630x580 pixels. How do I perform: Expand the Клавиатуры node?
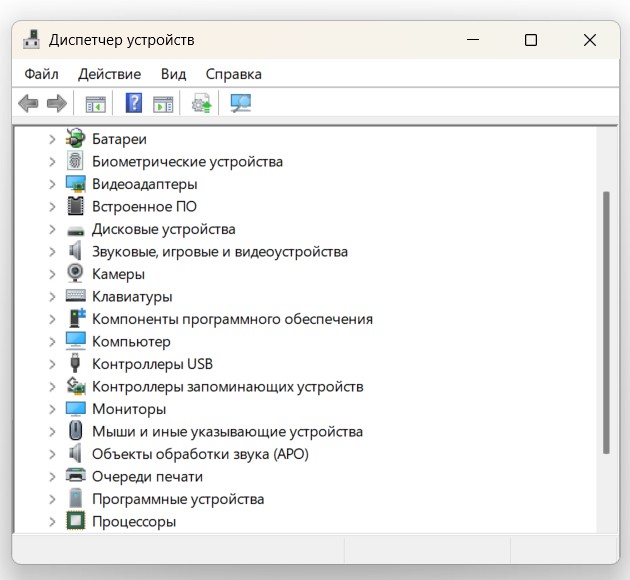click(x=52, y=297)
